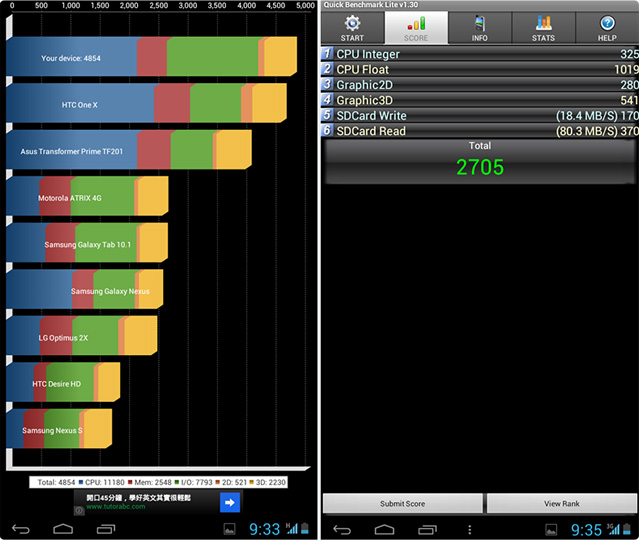Tap the 9:35 clock on right screen
640x540 pixels.
(x=586, y=530)
